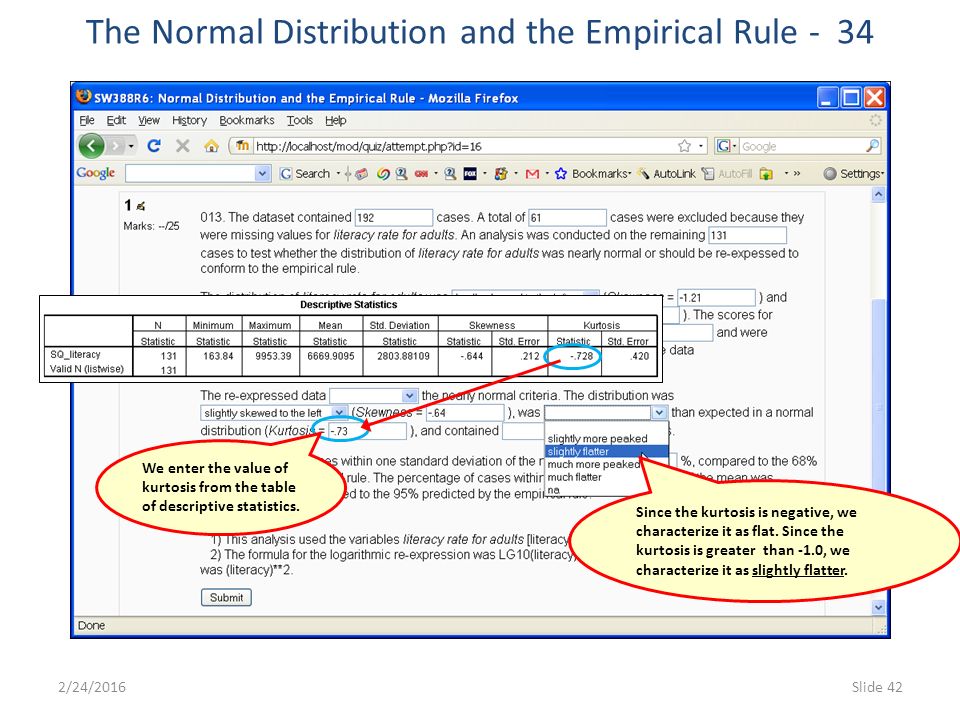This screenshot has height=720, width=960.
Task: Open Gmail from the toolbar M icon
Action: click(532, 174)
